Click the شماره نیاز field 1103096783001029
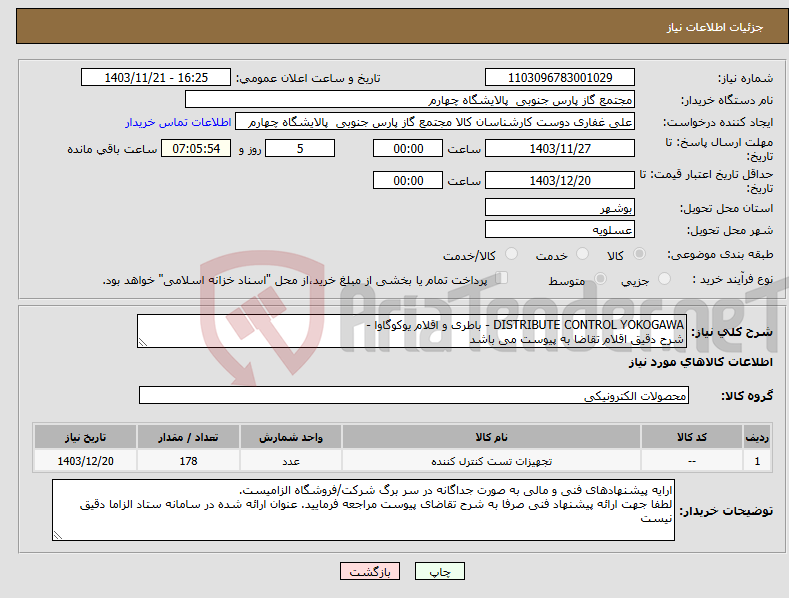789x598 pixels. pyautogui.click(x=560, y=78)
